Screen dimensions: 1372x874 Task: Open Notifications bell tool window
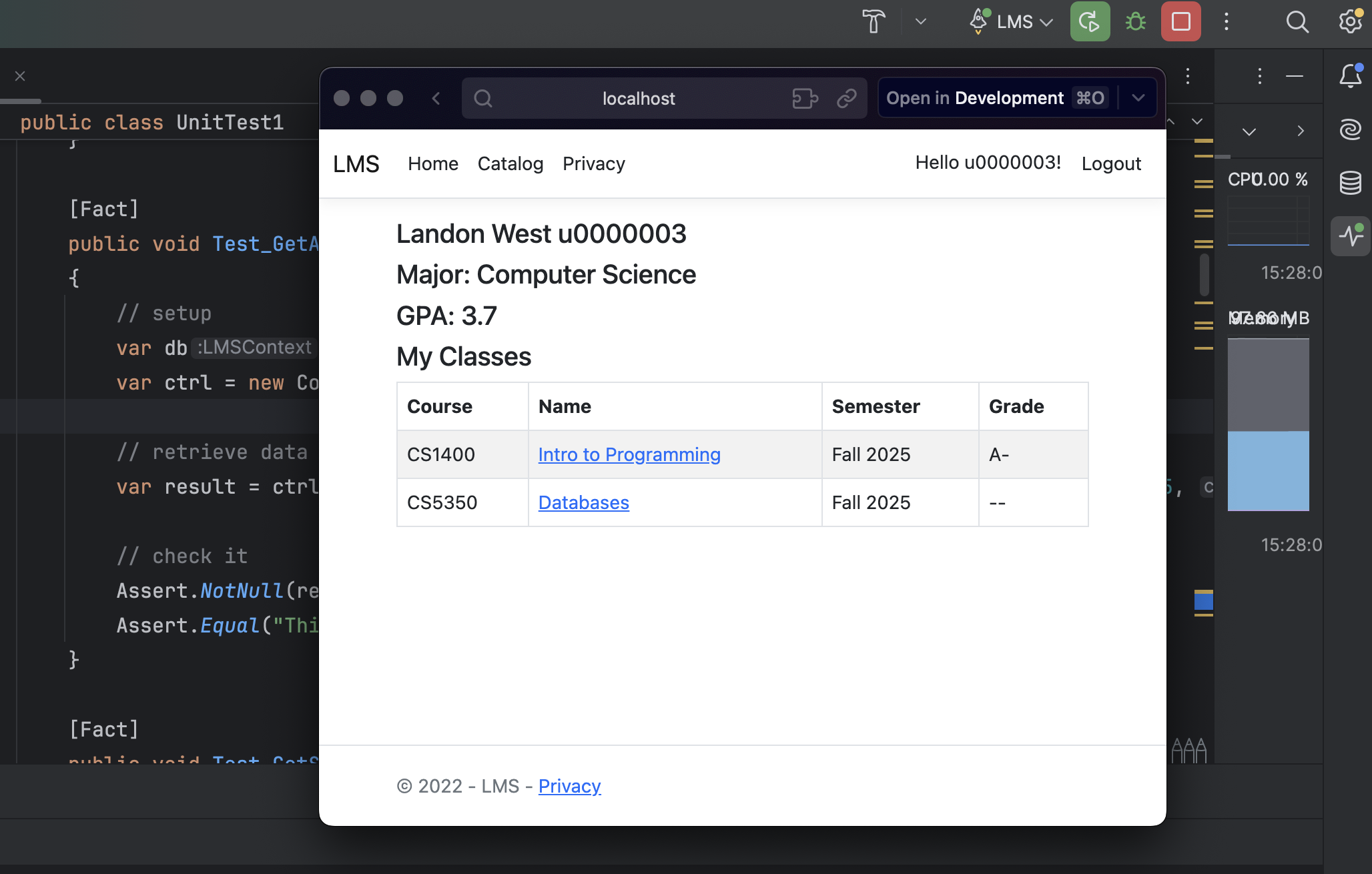1350,76
